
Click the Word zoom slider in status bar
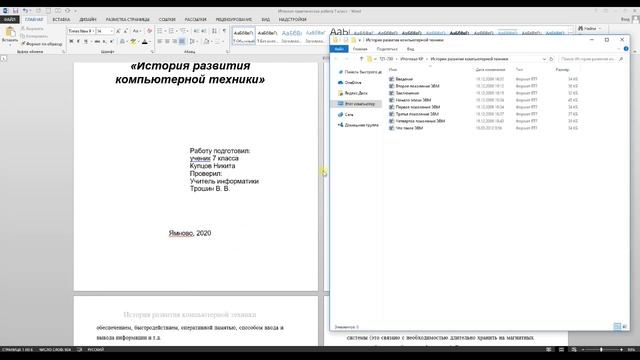click(601, 350)
